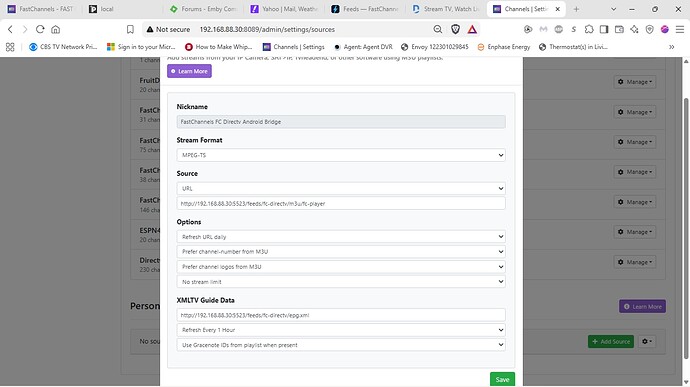
Task: Open the Thermostat(s) bookmark
Action: coord(573,47)
